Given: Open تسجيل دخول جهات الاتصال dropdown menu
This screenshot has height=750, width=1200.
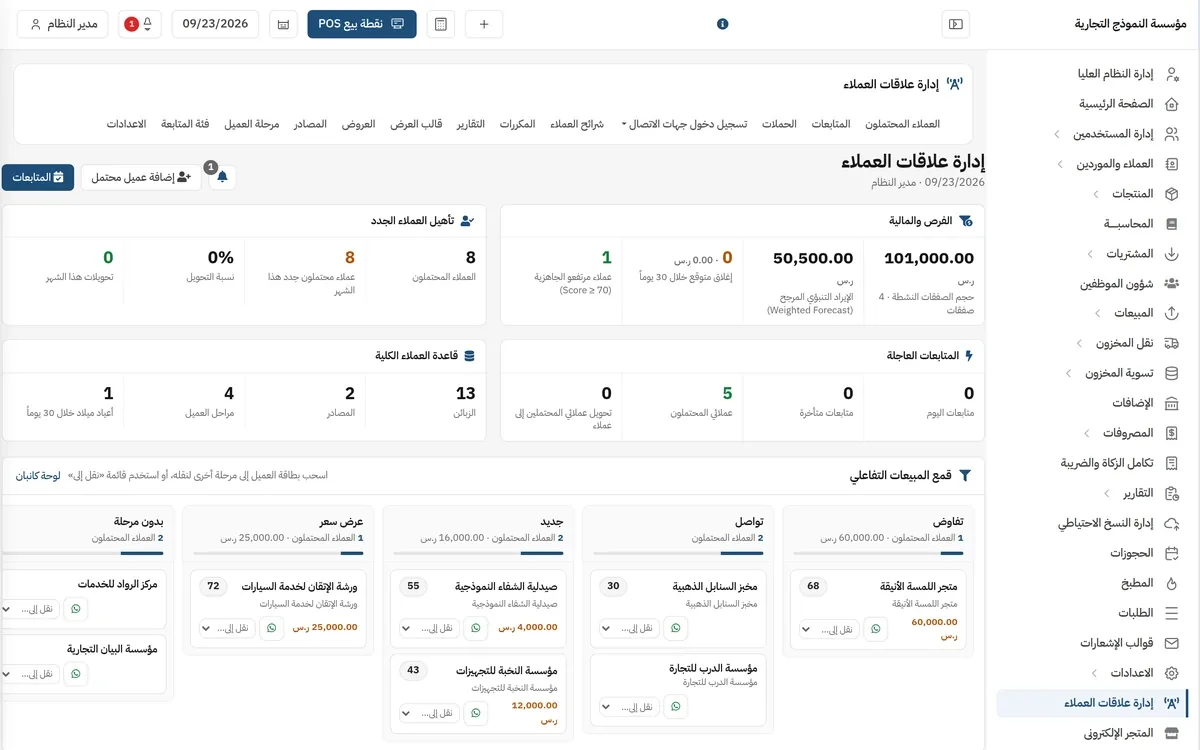Looking at the screenshot, I should [684, 124].
